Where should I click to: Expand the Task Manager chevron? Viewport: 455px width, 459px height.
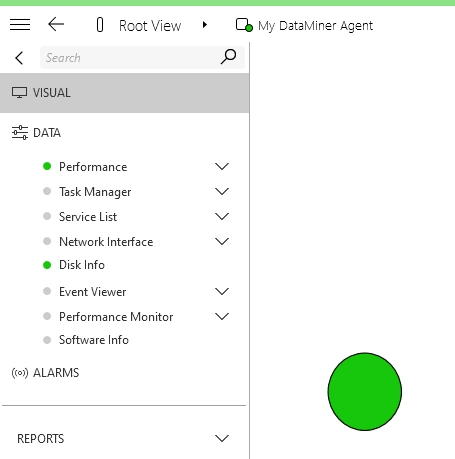coord(222,191)
